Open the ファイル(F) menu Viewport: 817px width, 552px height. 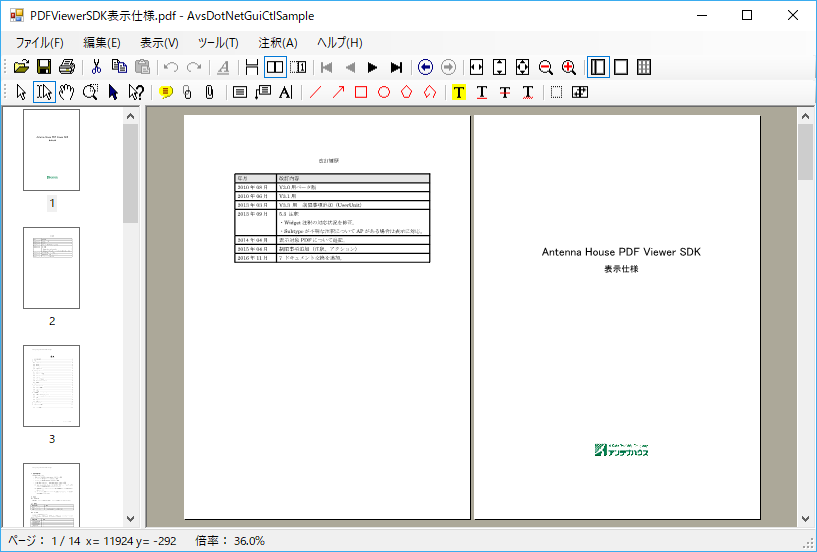click(x=39, y=43)
